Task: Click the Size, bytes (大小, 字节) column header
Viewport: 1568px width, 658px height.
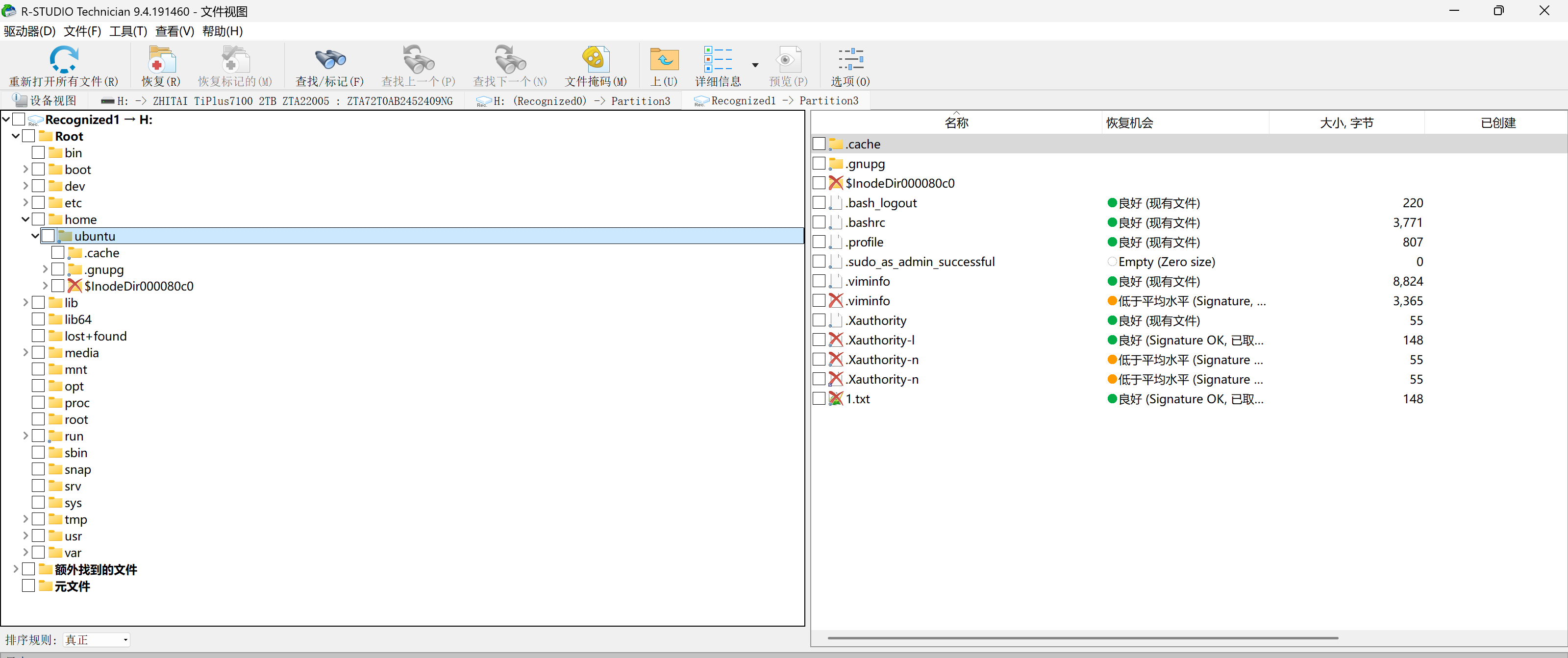Action: pyautogui.click(x=1346, y=123)
